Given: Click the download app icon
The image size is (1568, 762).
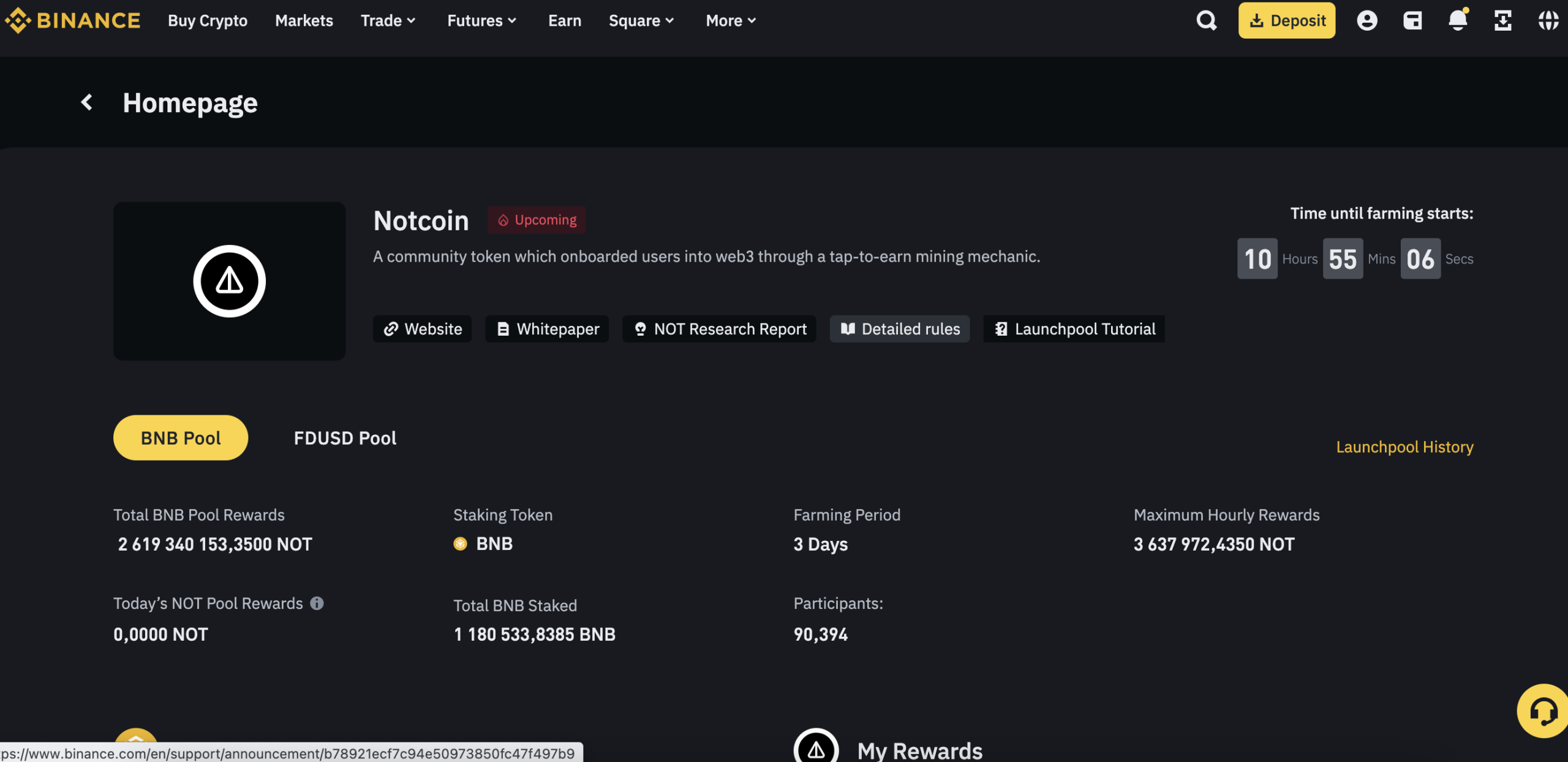Looking at the screenshot, I should [1502, 20].
